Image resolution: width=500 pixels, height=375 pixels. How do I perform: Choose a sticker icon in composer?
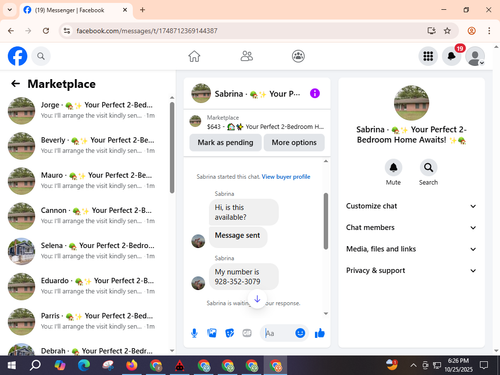pos(229,333)
